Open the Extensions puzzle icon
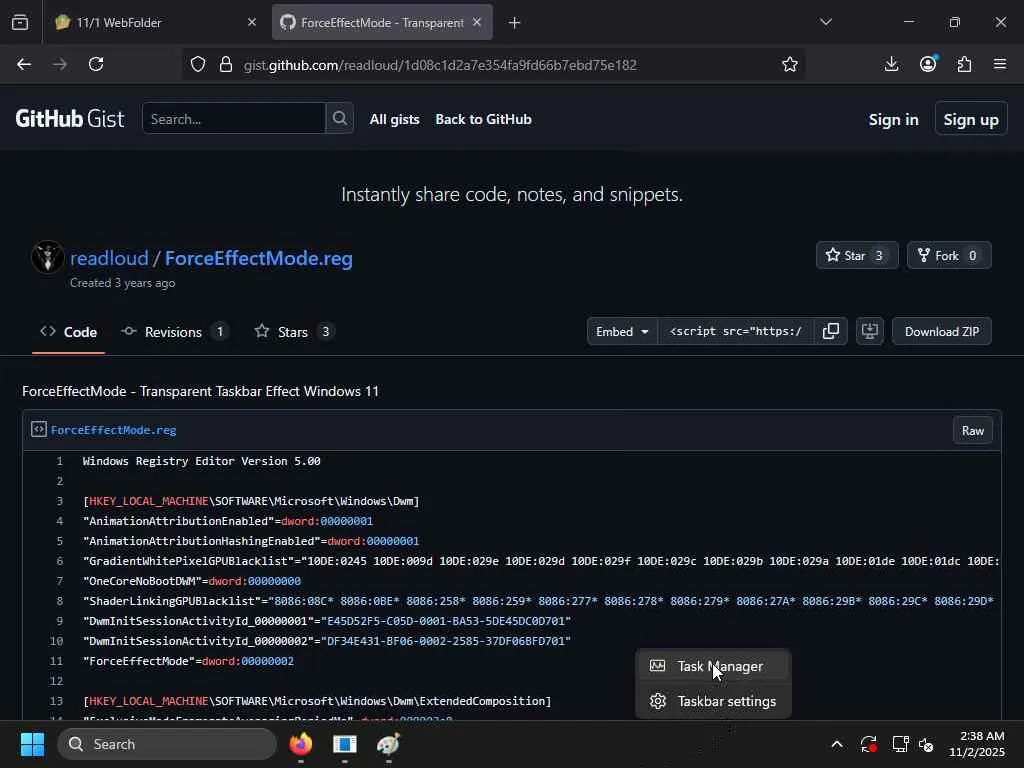The height and width of the screenshot is (768, 1024). pos(965,64)
